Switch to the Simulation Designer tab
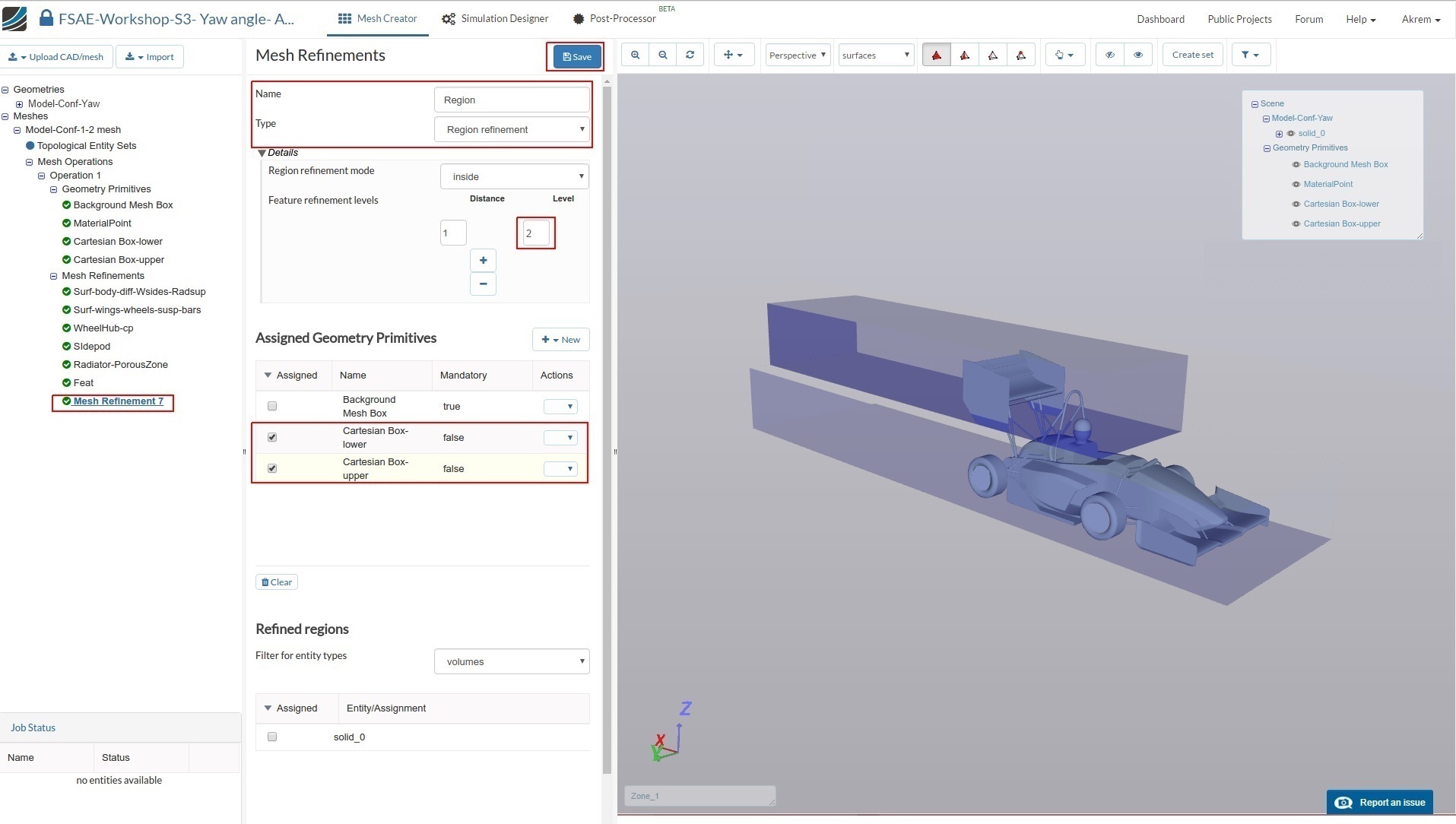The width and height of the screenshot is (1456, 824). click(x=495, y=18)
